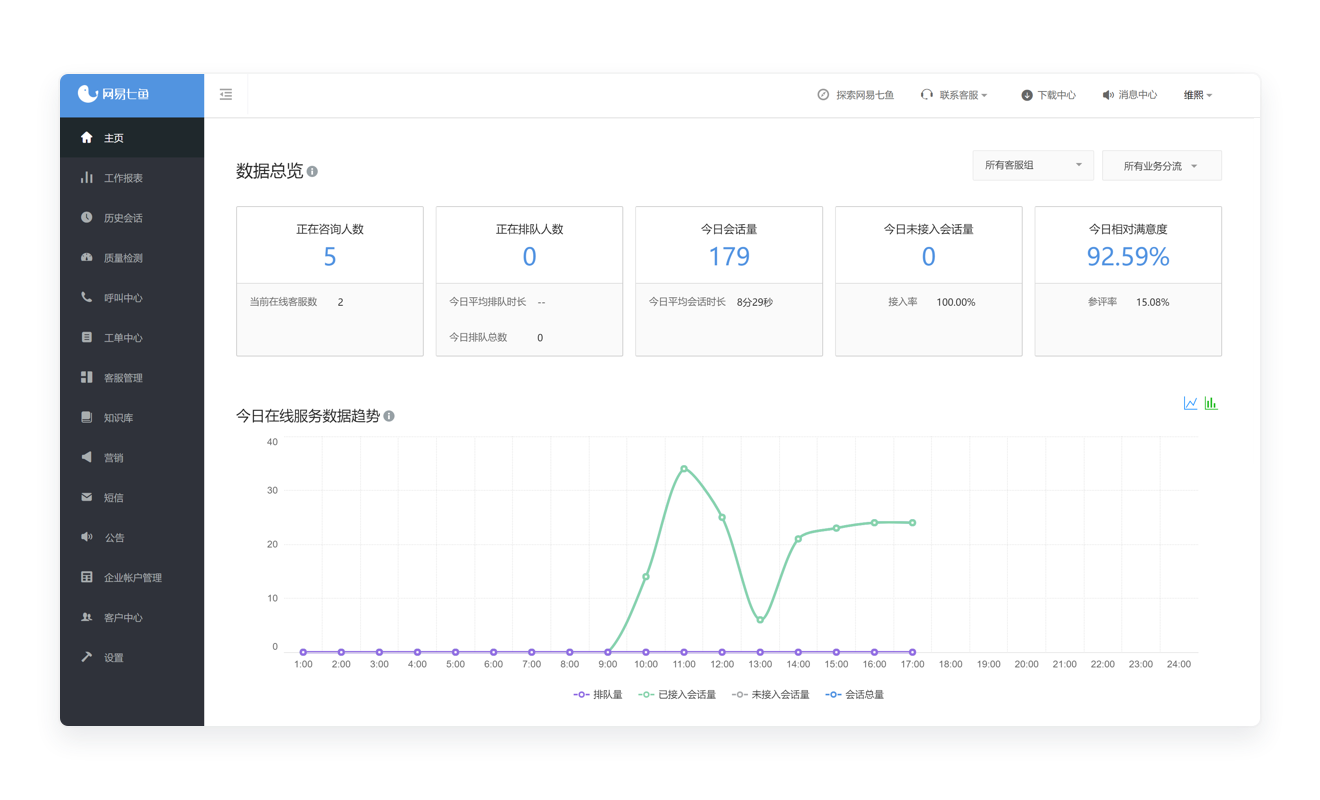This screenshot has height=800, width=1320.
Task: Toggle 已接入会话量 series in legend
Action: click(677, 694)
